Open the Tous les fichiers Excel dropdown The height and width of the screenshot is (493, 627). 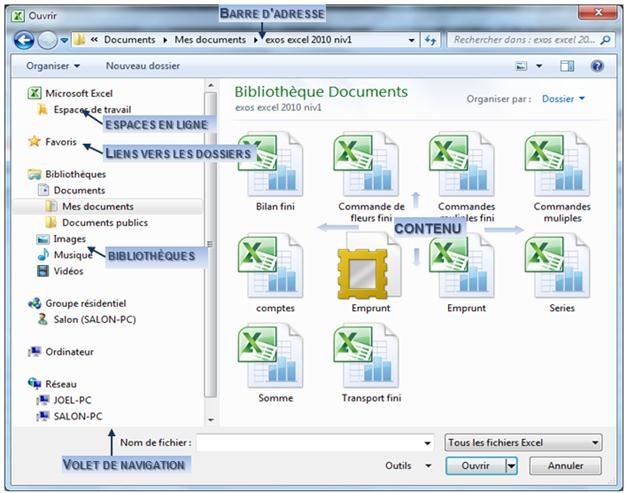(523, 442)
